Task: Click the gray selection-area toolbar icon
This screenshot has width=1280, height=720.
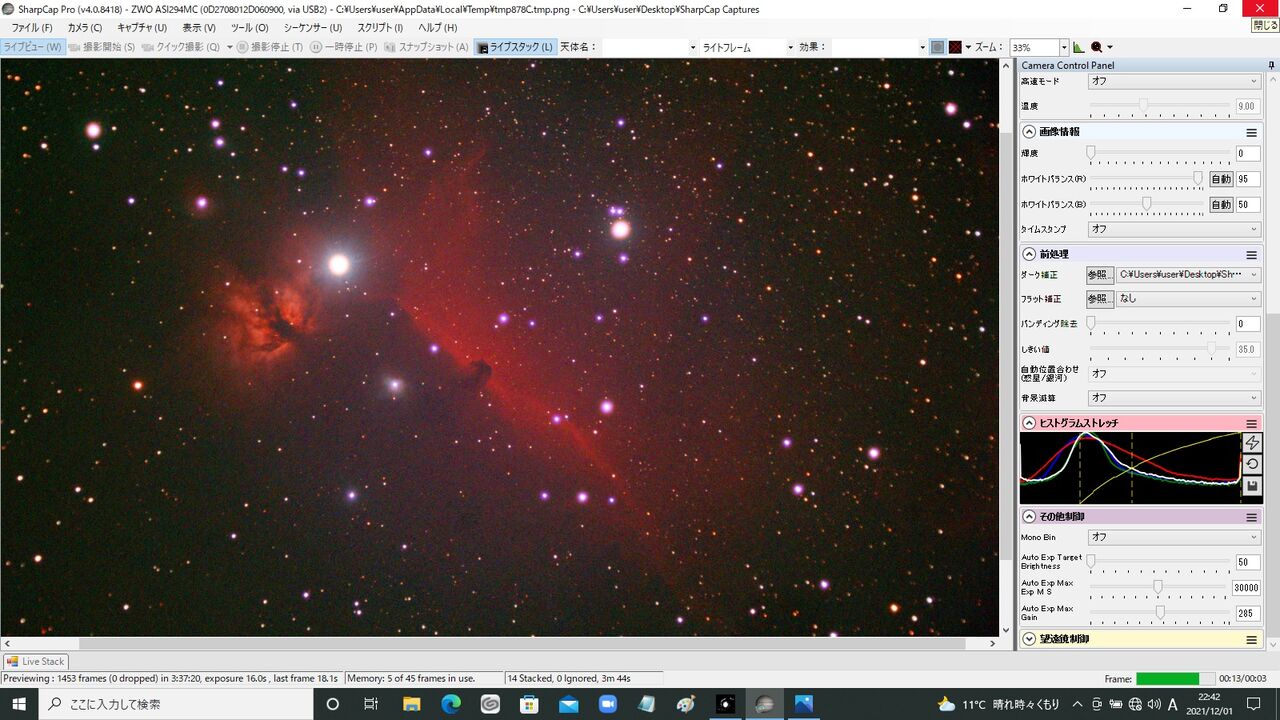Action: [x=937, y=47]
